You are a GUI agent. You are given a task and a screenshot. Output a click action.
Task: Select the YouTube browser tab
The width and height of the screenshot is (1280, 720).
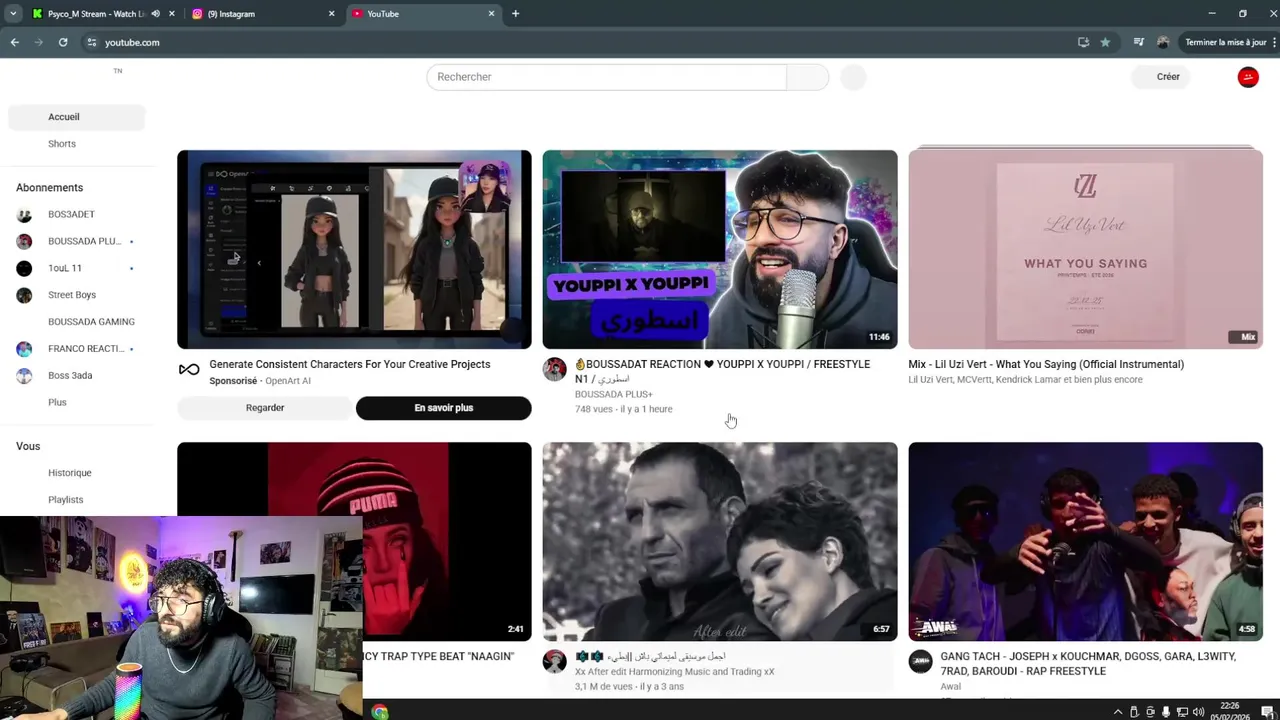pyautogui.click(x=423, y=14)
